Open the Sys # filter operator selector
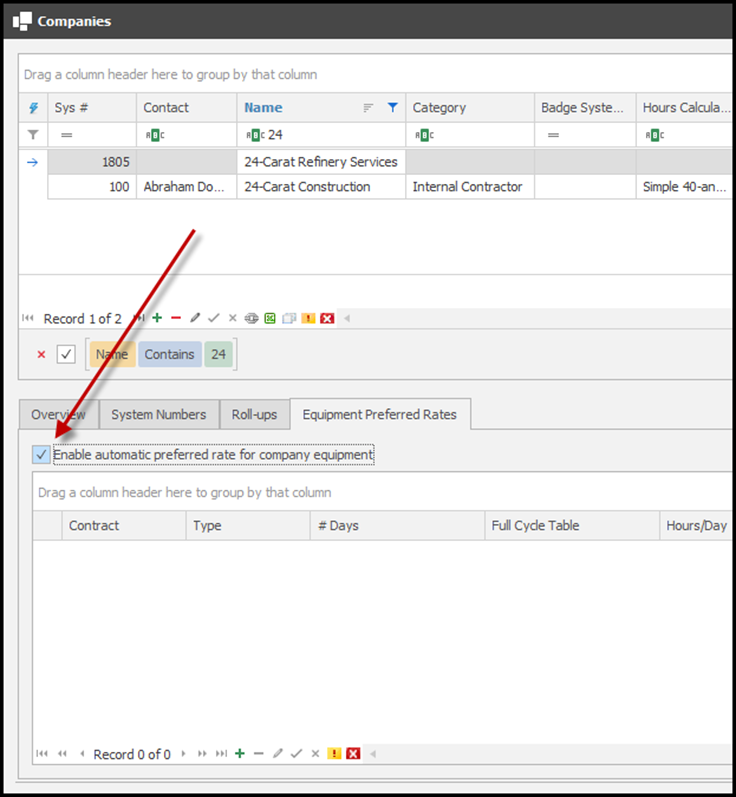Screen dimensions: 736x797 click(67, 134)
